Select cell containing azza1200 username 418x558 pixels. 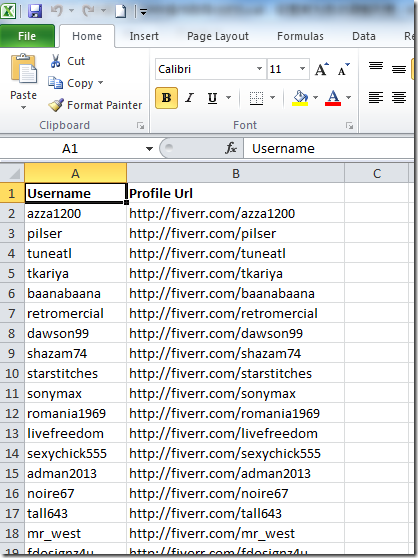click(x=75, y=214)
